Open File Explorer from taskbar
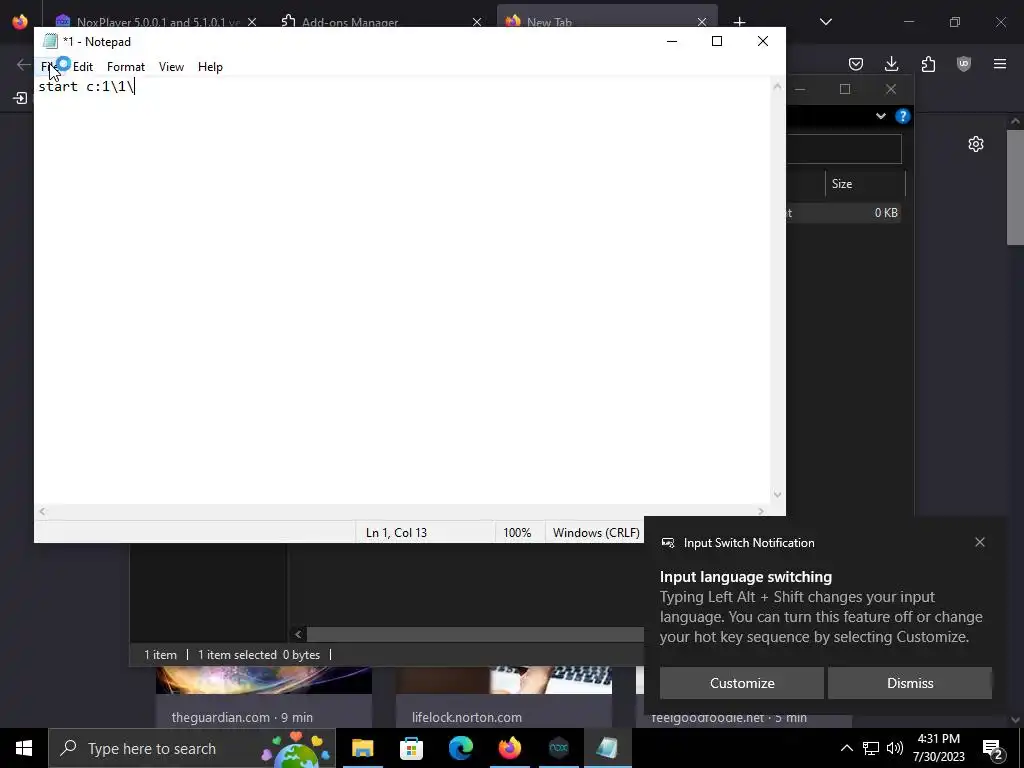 tap(362, 748)
